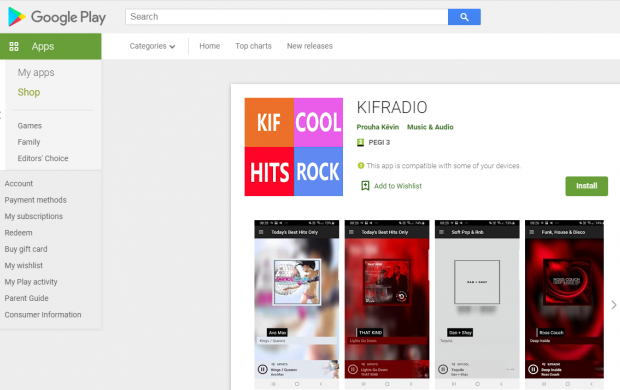Open the Top charts tab
The width and height of the screenshot is (620, 390).
[253, 46]
